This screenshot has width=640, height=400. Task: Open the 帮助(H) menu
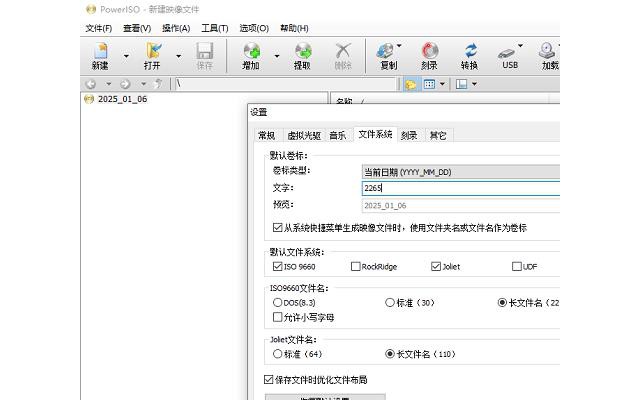coord(294,28)
